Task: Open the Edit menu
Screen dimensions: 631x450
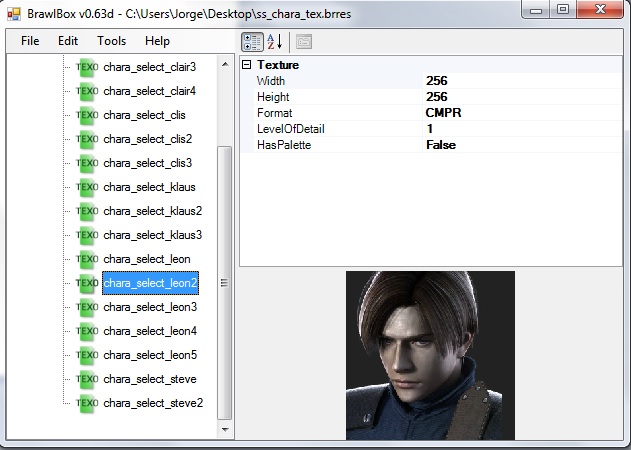Action: [x=68, y=41]
